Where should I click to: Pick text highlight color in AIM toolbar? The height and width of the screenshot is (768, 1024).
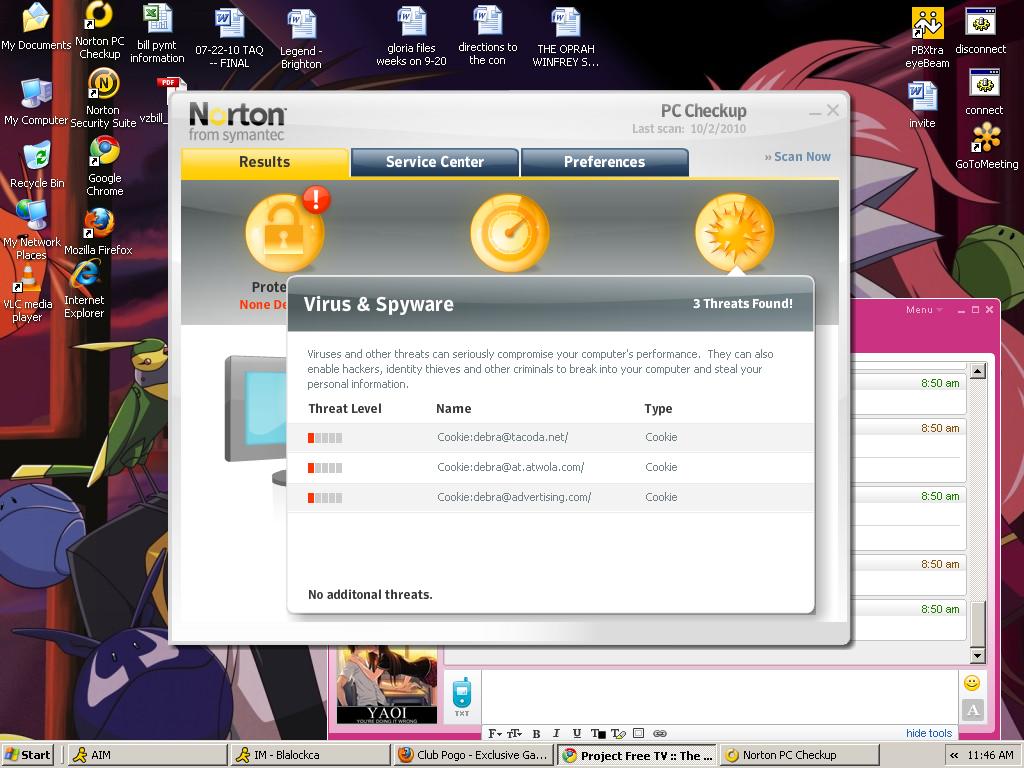618,733
